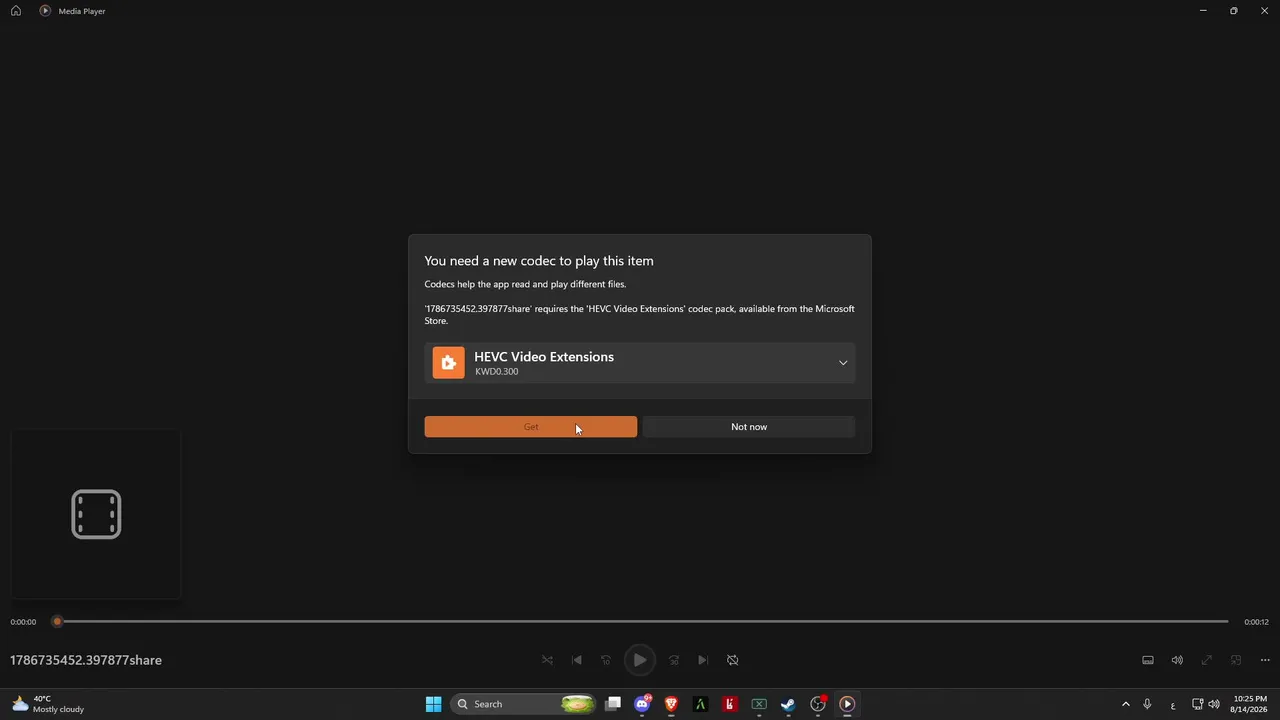Open Brave browser from the taskbar

671,704
